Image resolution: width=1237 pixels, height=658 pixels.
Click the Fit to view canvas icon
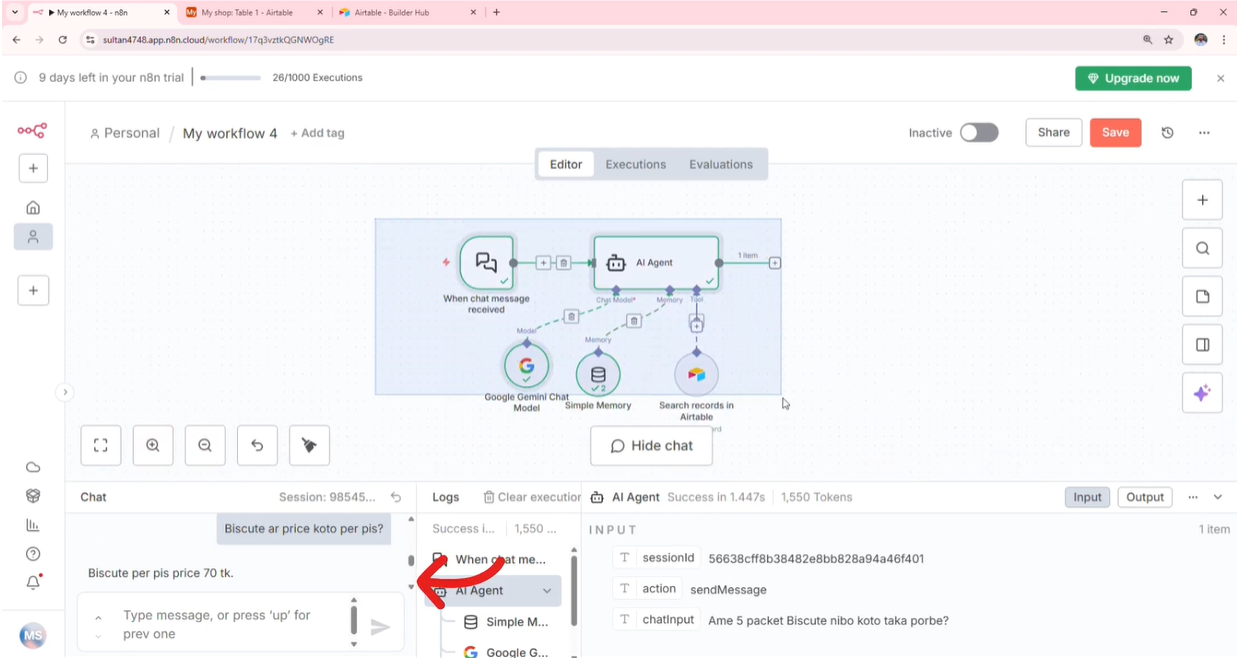[101, 446]
